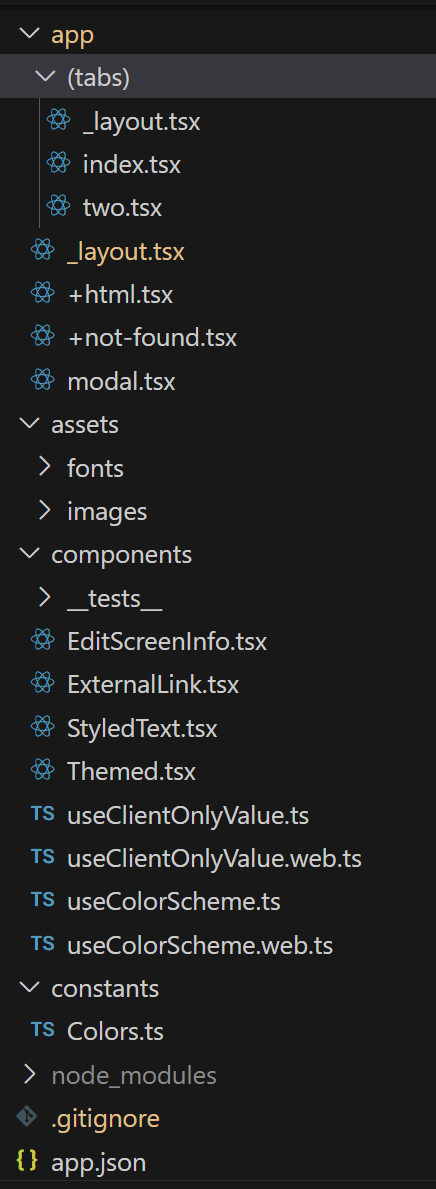Select the constants folder name
The image size is (436, 1189).
tap(105, 989)
